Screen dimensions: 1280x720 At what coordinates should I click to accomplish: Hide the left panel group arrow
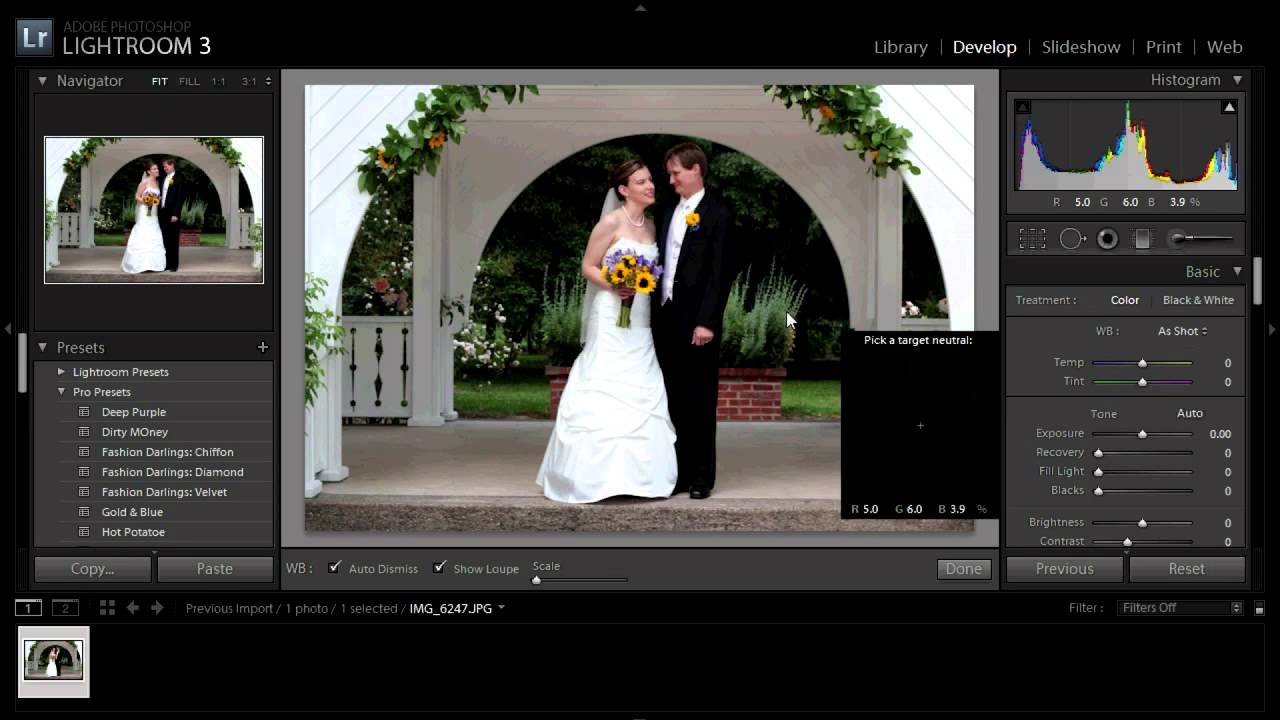pos(8,328)
